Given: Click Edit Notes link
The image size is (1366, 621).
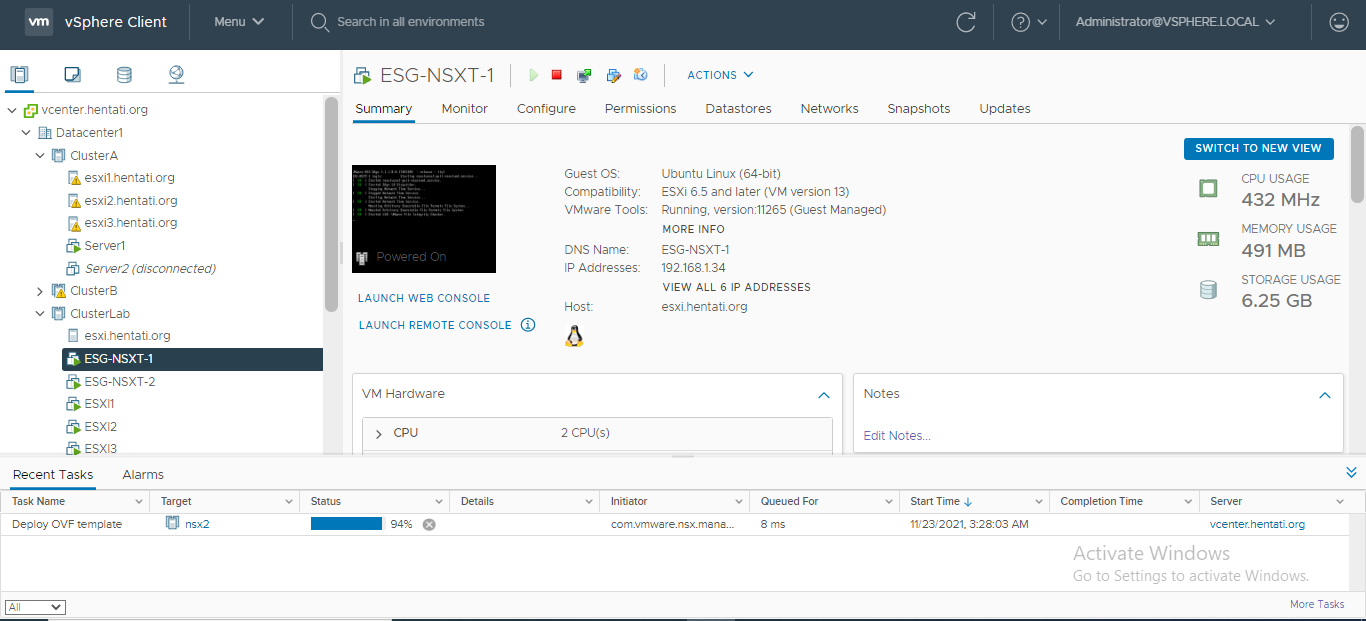Looking at the screenshot, I should coord(897,436).
